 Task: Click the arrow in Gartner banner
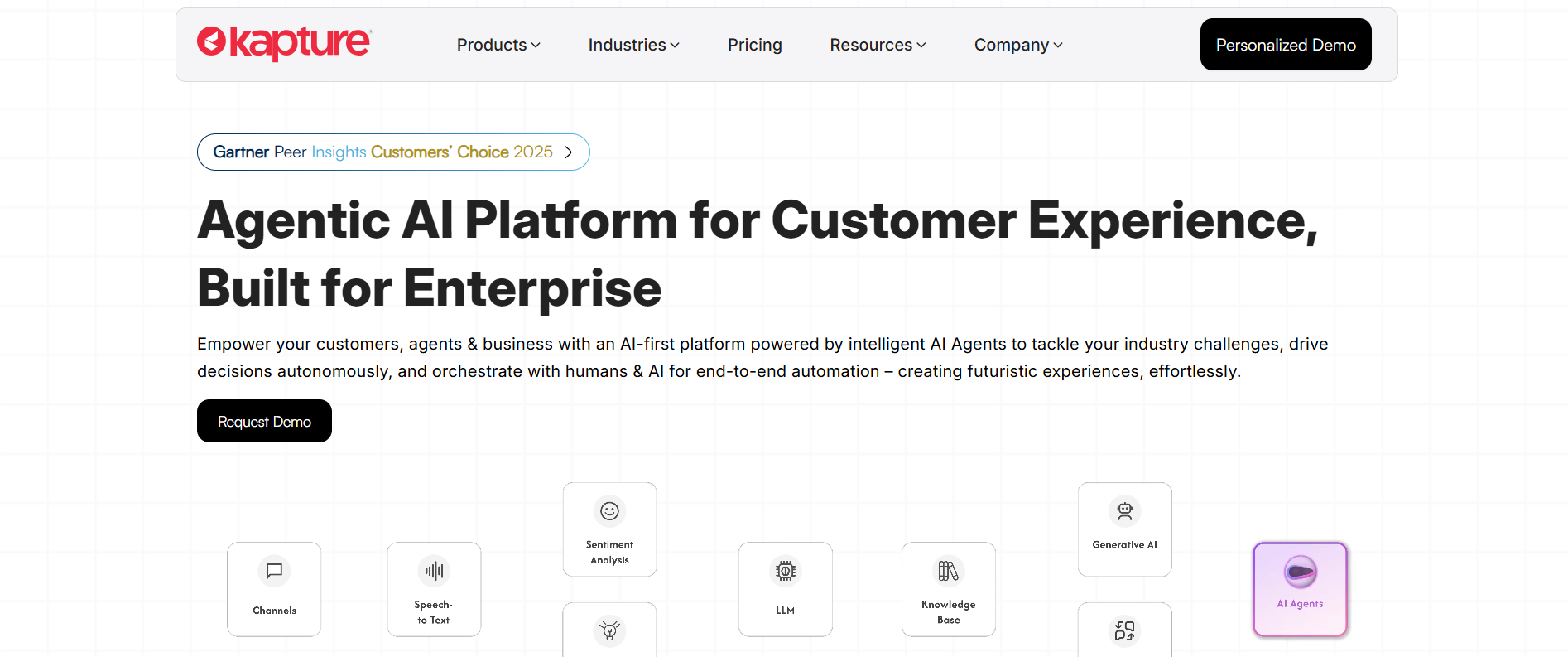pos(568,152)
